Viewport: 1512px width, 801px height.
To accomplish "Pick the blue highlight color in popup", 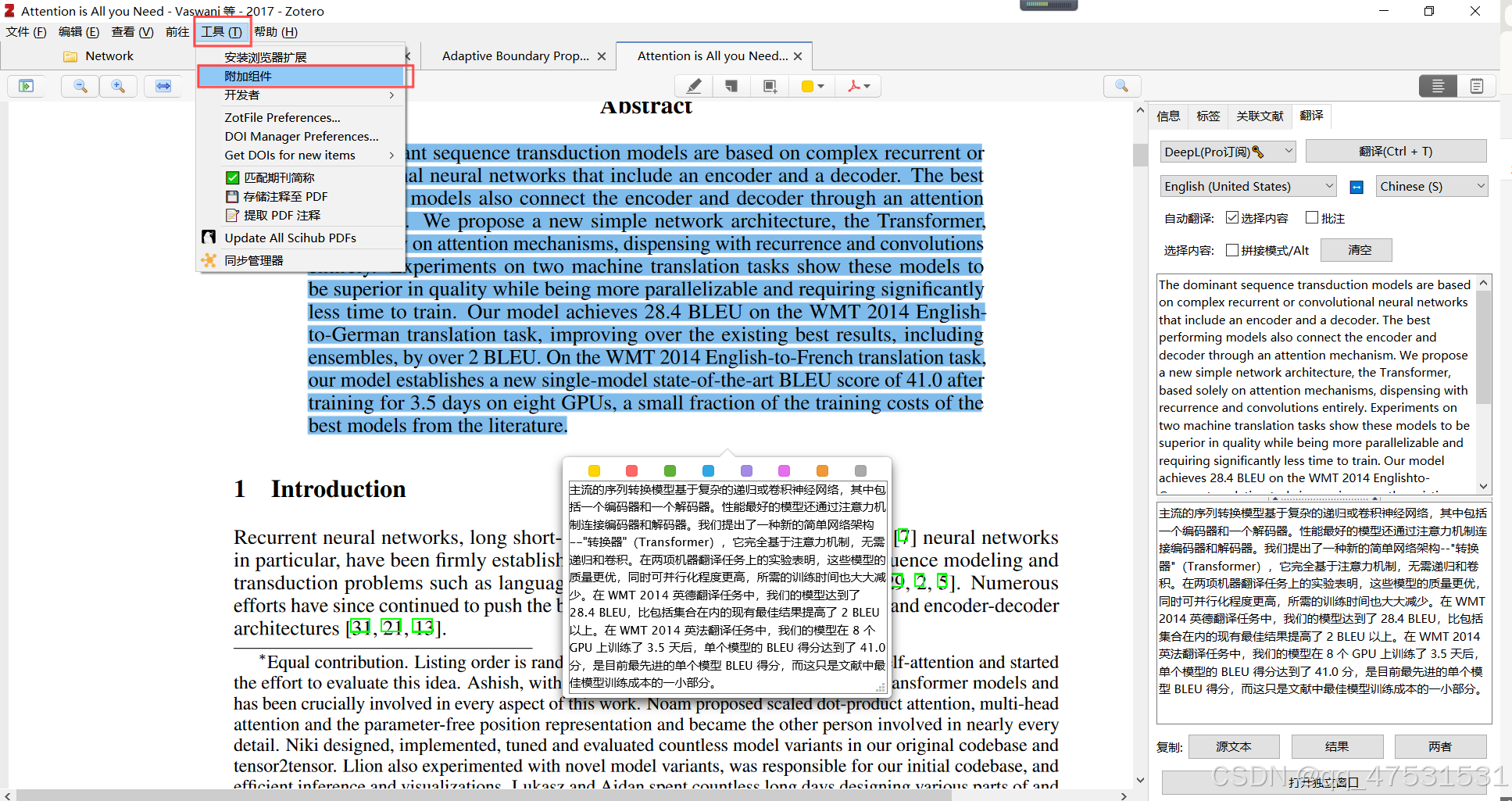I will 708,470.
